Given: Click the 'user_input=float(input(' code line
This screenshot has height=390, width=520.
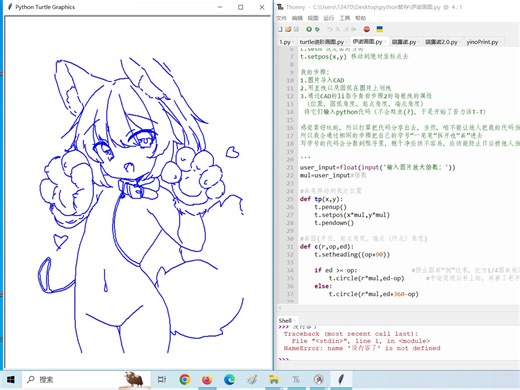Looking at the screenshot, I should point(377,167).
